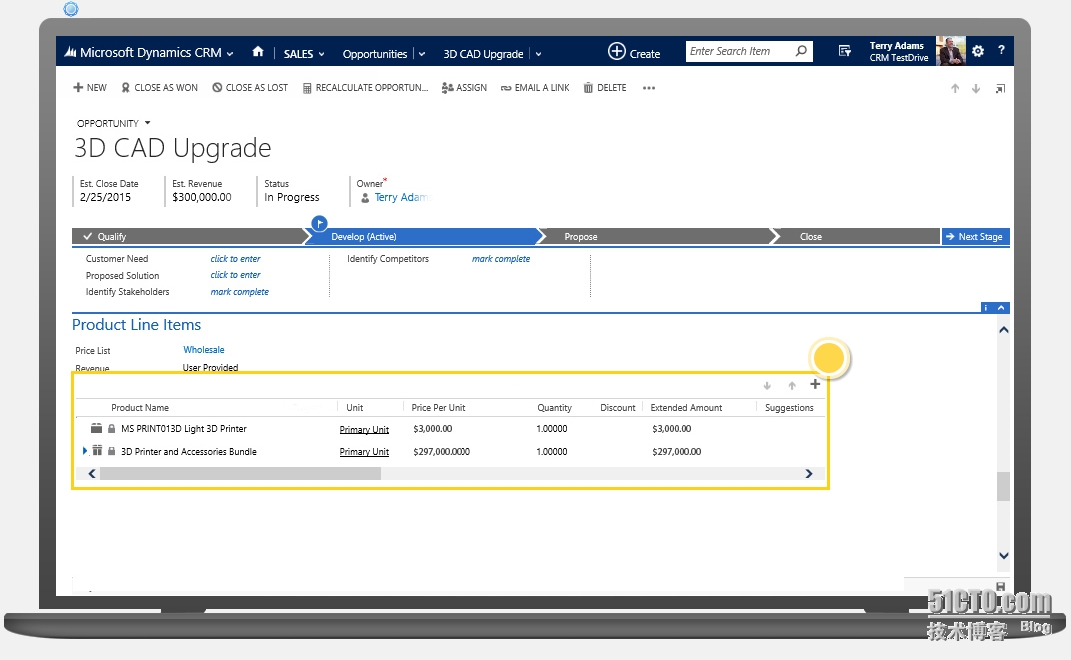The height and width of the screenshot is (660, 1071).
Task: Click RECALCULATE OPPORTUNITY command
Action: click(365, 87)
